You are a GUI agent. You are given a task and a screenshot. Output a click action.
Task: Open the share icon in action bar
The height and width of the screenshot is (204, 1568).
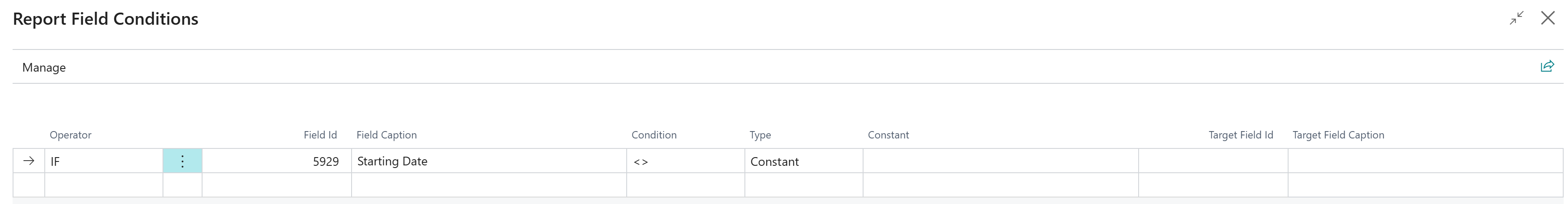(1547, 67)
